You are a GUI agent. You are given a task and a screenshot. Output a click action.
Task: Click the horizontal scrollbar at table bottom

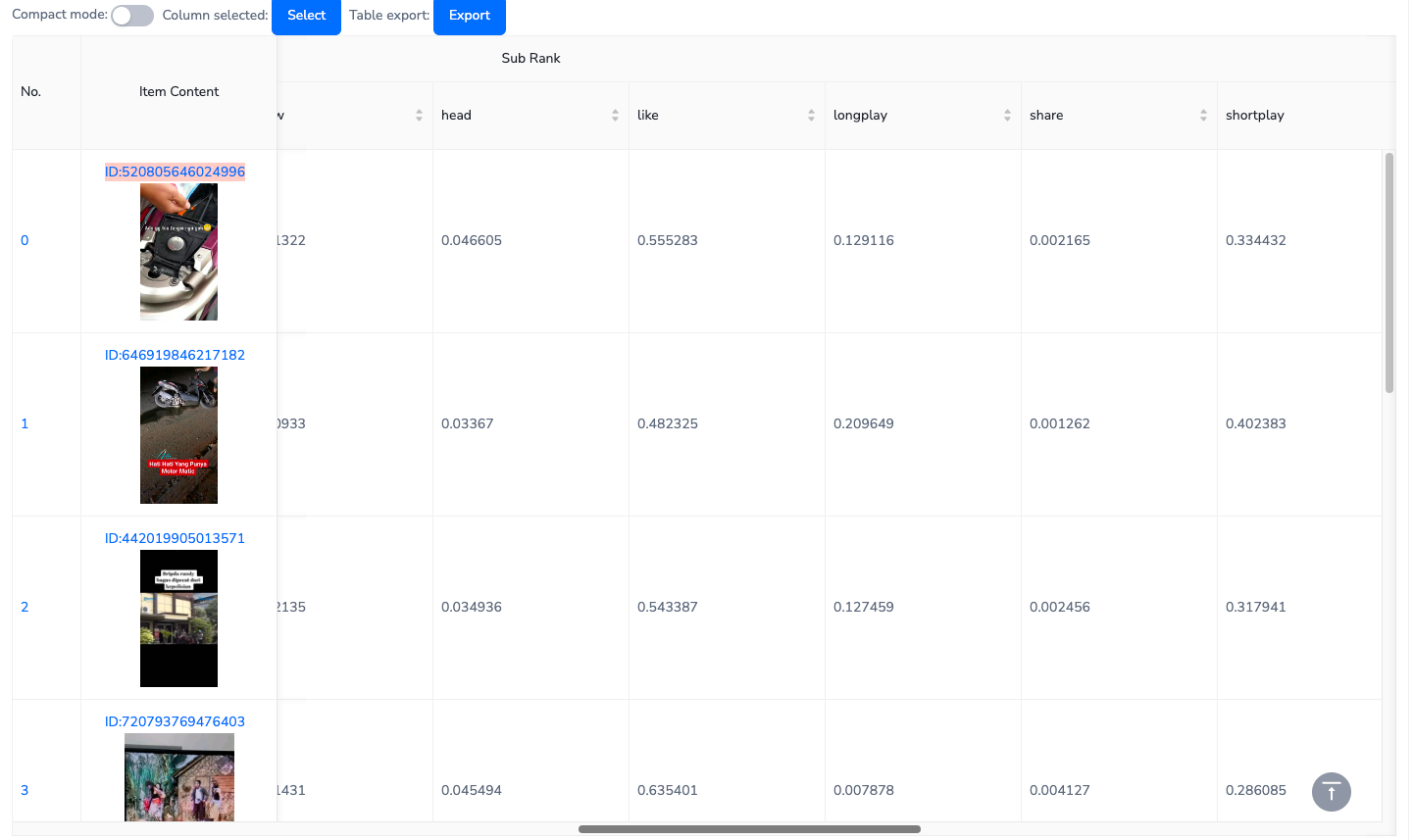[x=749, y=829]
